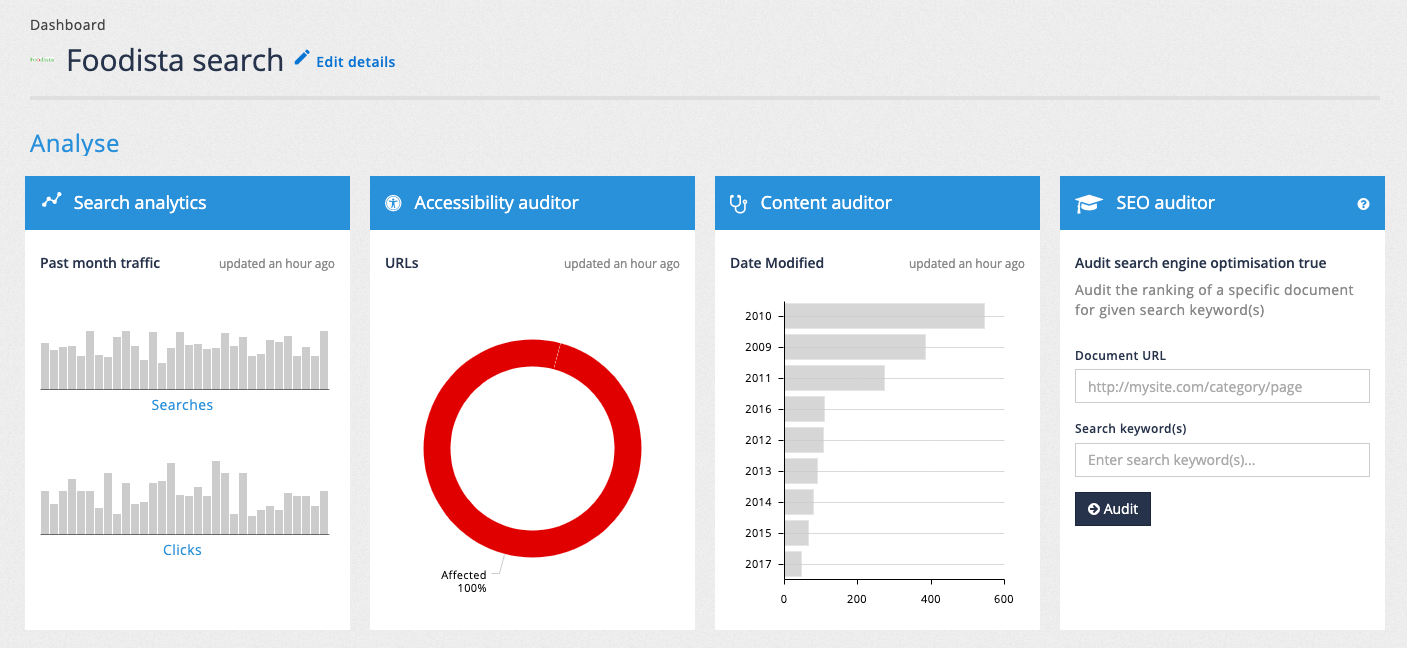Viewport: 1407px width, 648px height.
Task: Click the Content auditor header icon
Action: coord(738,202)
